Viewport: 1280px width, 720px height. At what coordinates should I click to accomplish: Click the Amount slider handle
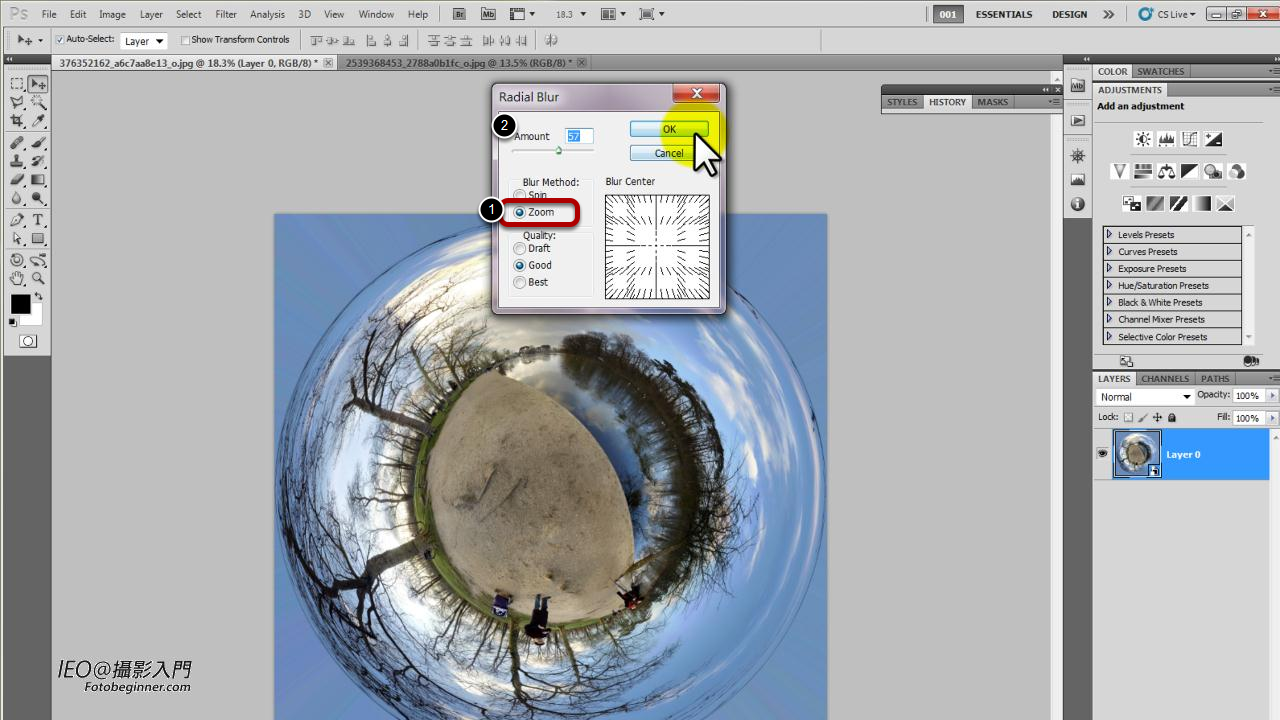click(x=559, y=151)
